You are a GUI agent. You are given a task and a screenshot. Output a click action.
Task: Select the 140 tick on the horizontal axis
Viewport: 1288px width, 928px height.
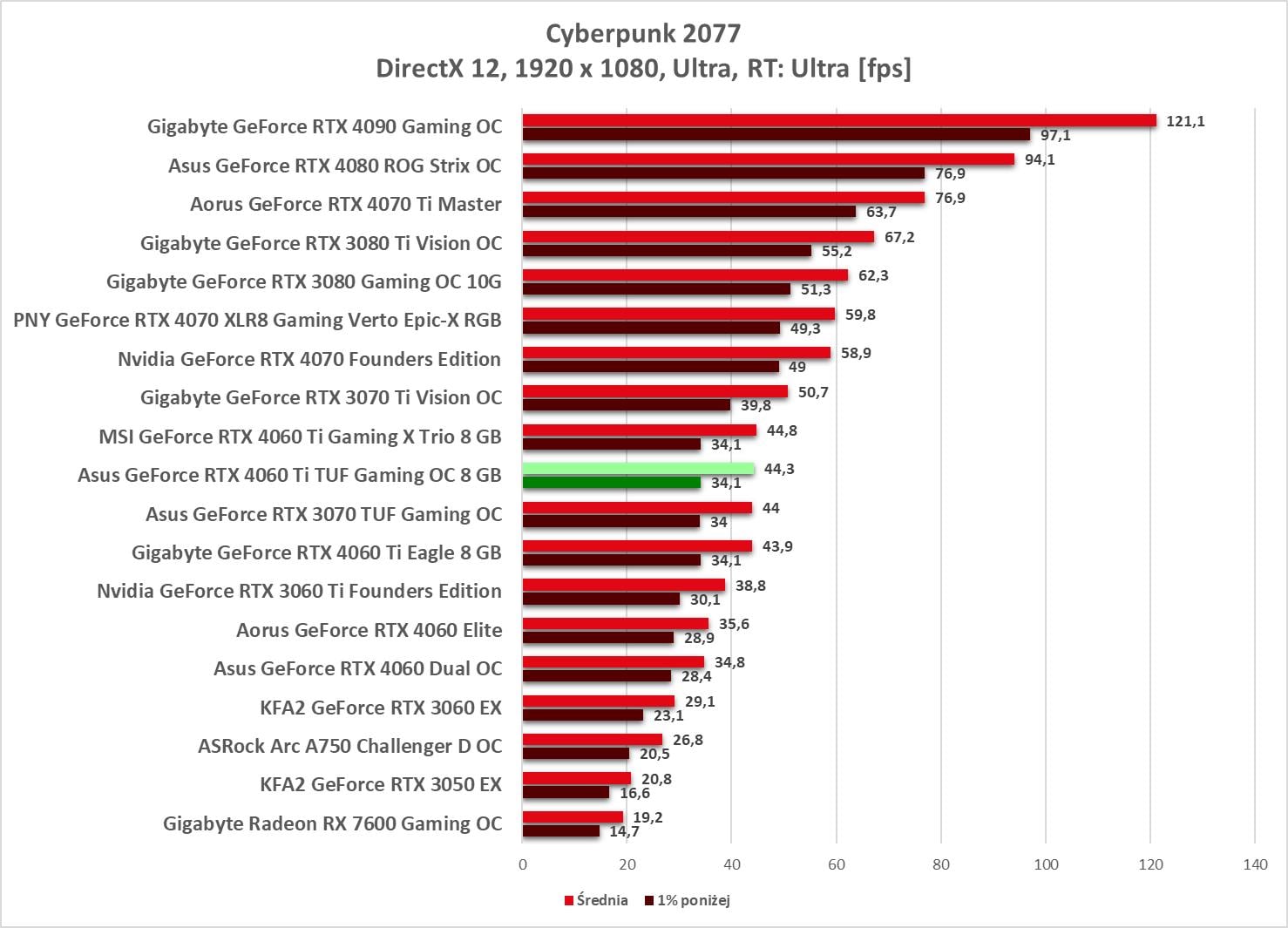pos(1255,864)
